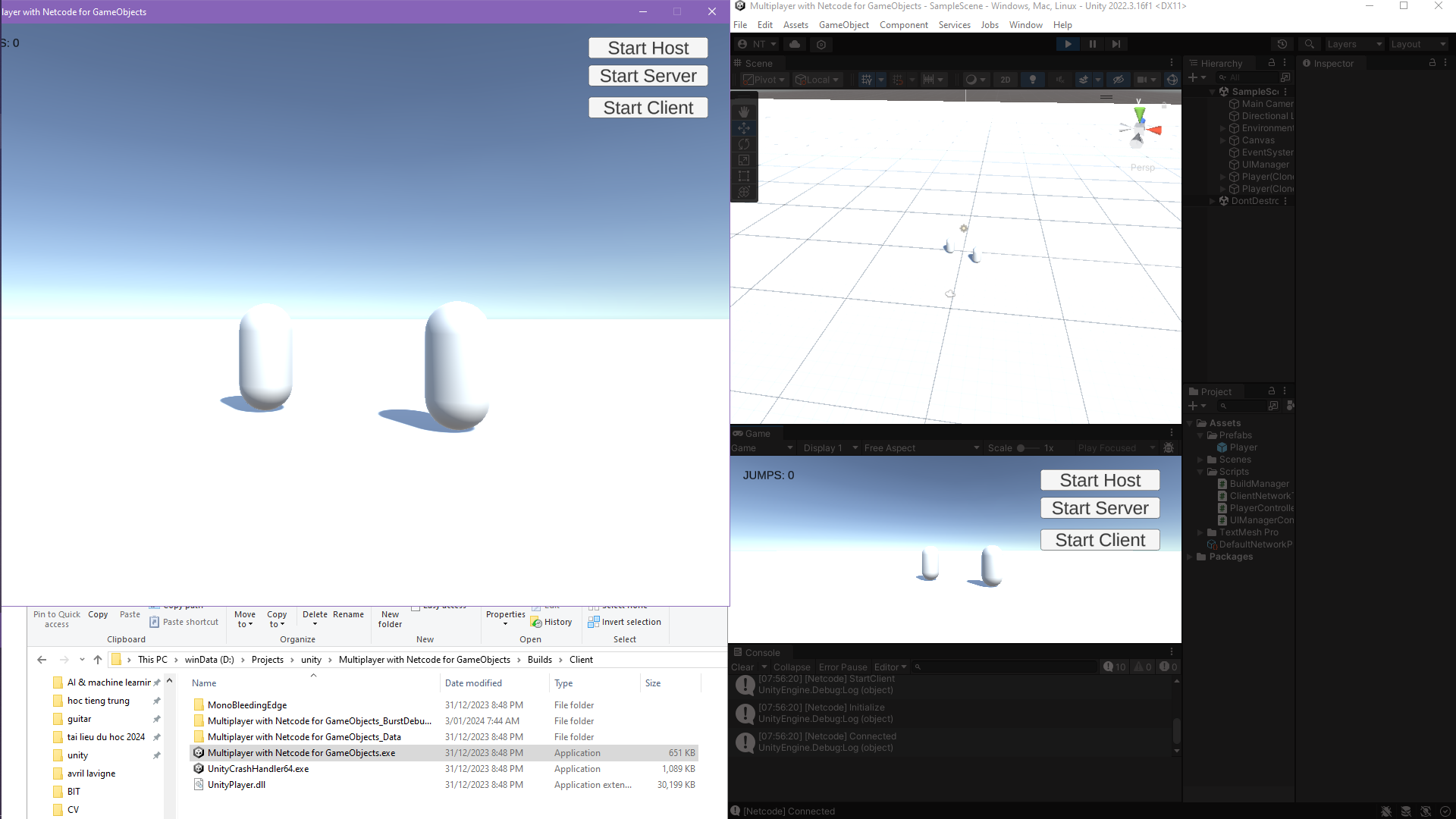The width and height of the screenshot is (1456, 819).
Task: Toggle 2D view mode in Scene
Action: point(1006,80)
